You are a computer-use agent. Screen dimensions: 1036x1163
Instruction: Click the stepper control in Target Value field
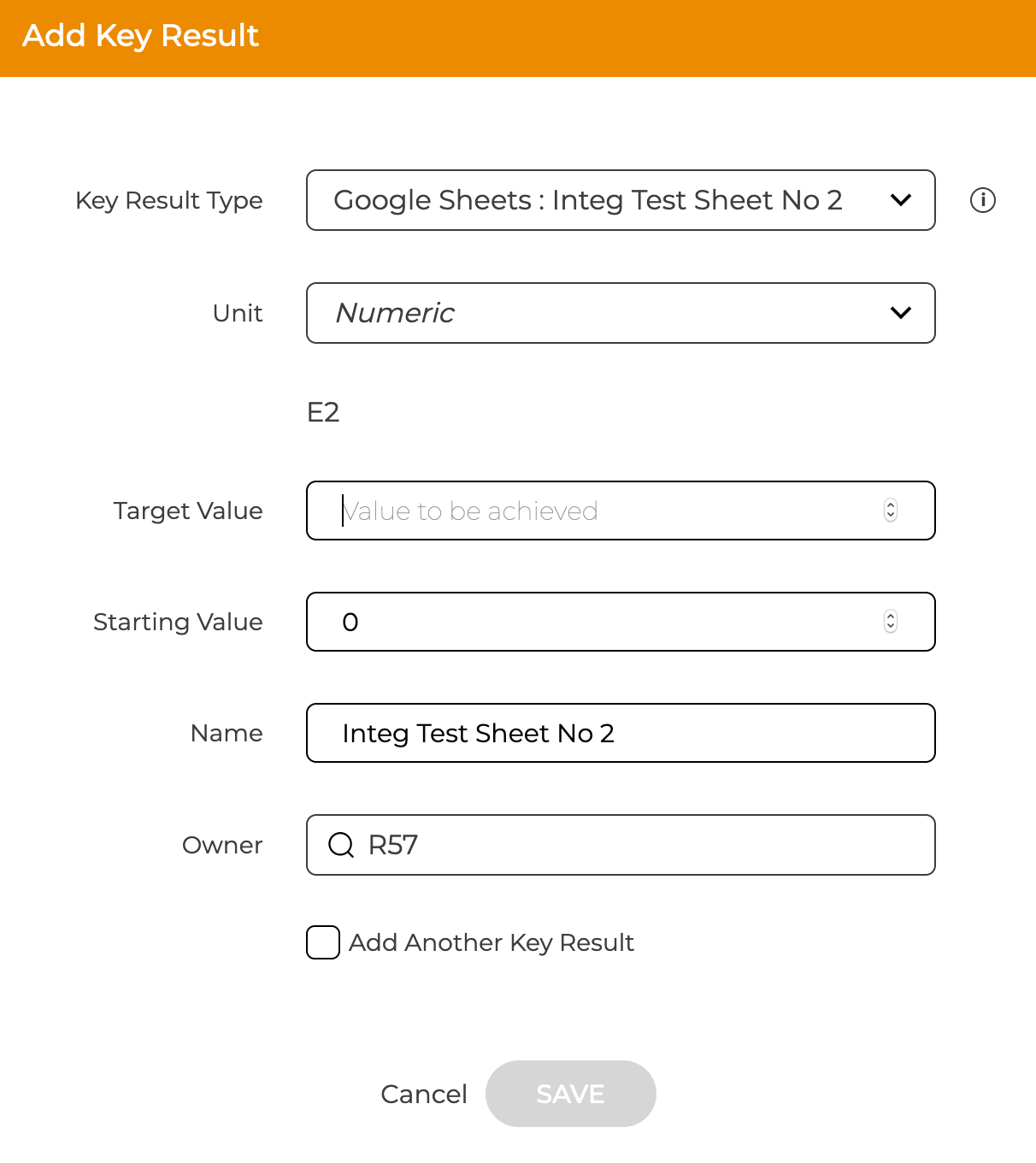[x=890, y=511]
